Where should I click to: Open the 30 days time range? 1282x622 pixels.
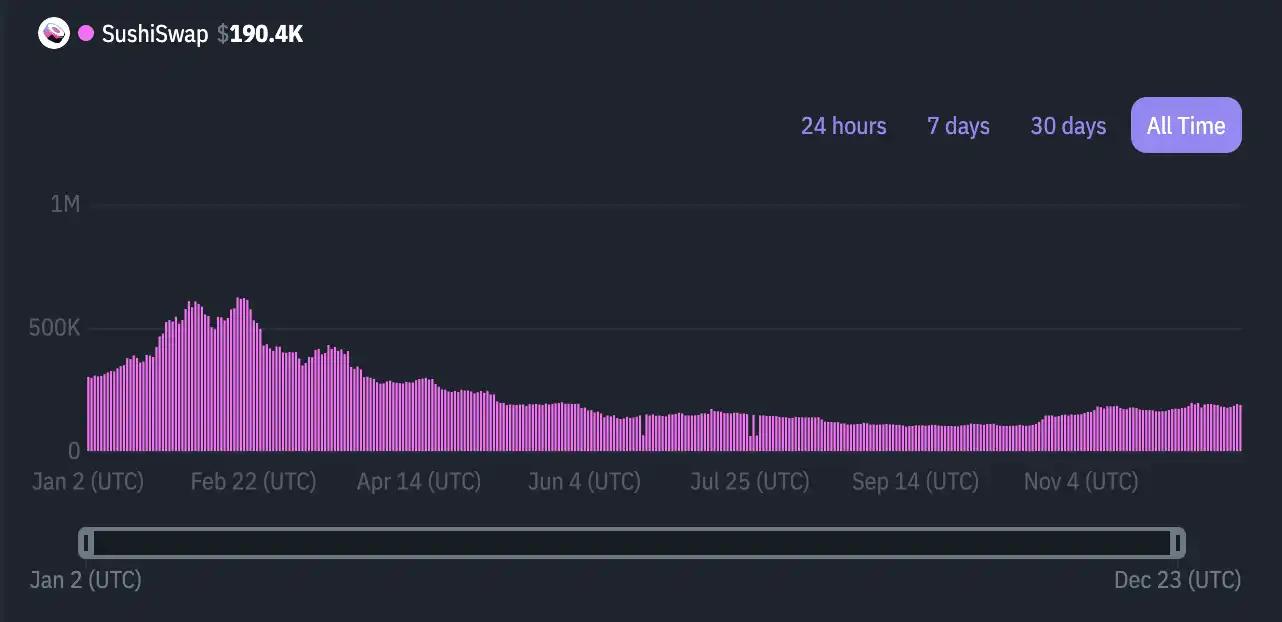tap(1067, 125)
